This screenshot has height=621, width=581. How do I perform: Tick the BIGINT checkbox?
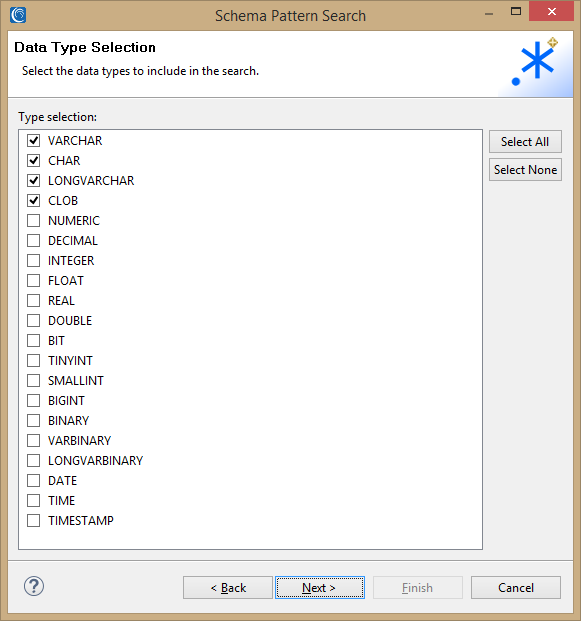click(x=33, y=400)
